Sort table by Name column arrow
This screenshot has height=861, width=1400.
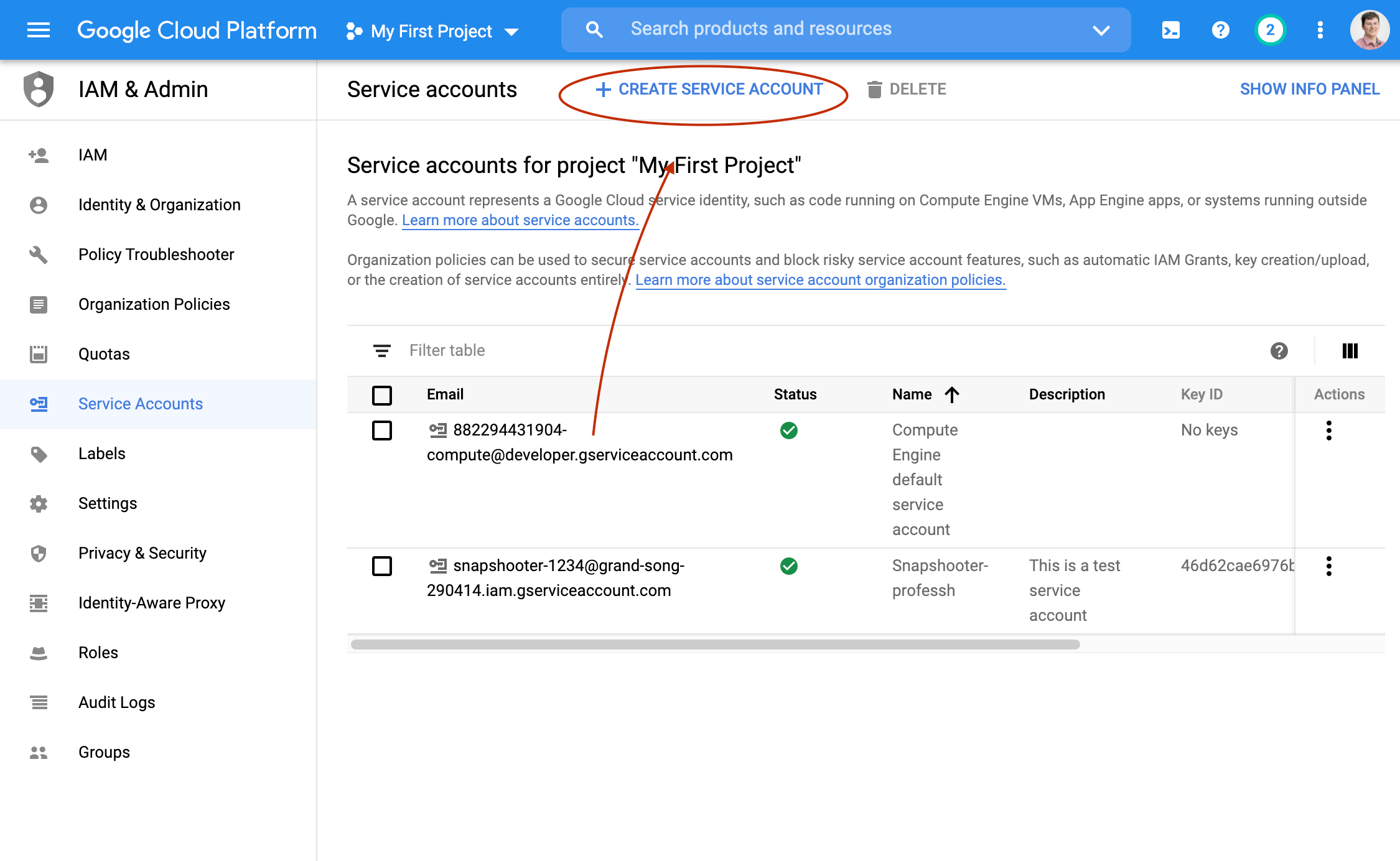(x=951, y=394)
